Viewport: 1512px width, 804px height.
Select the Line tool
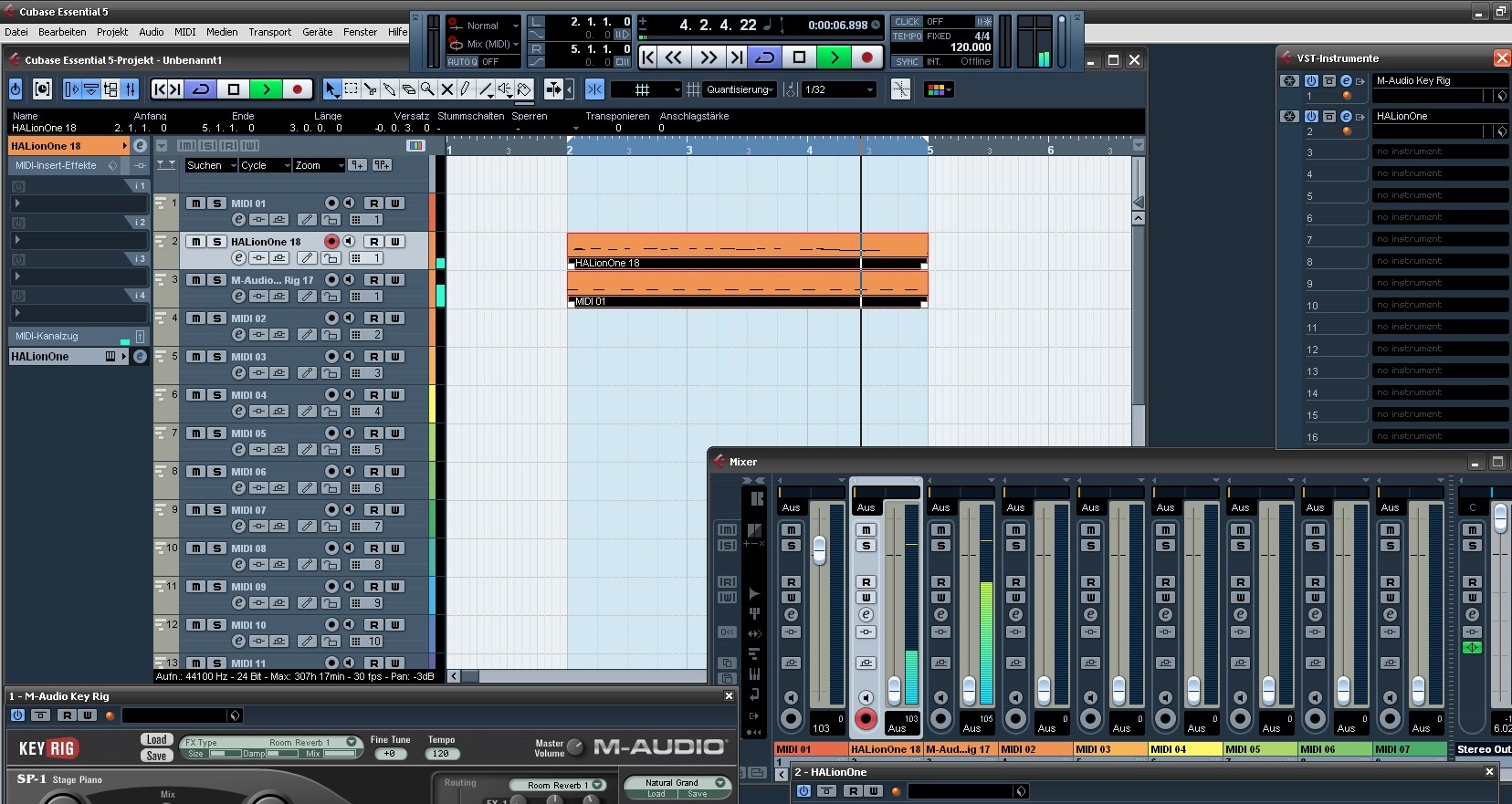point(487,89)
